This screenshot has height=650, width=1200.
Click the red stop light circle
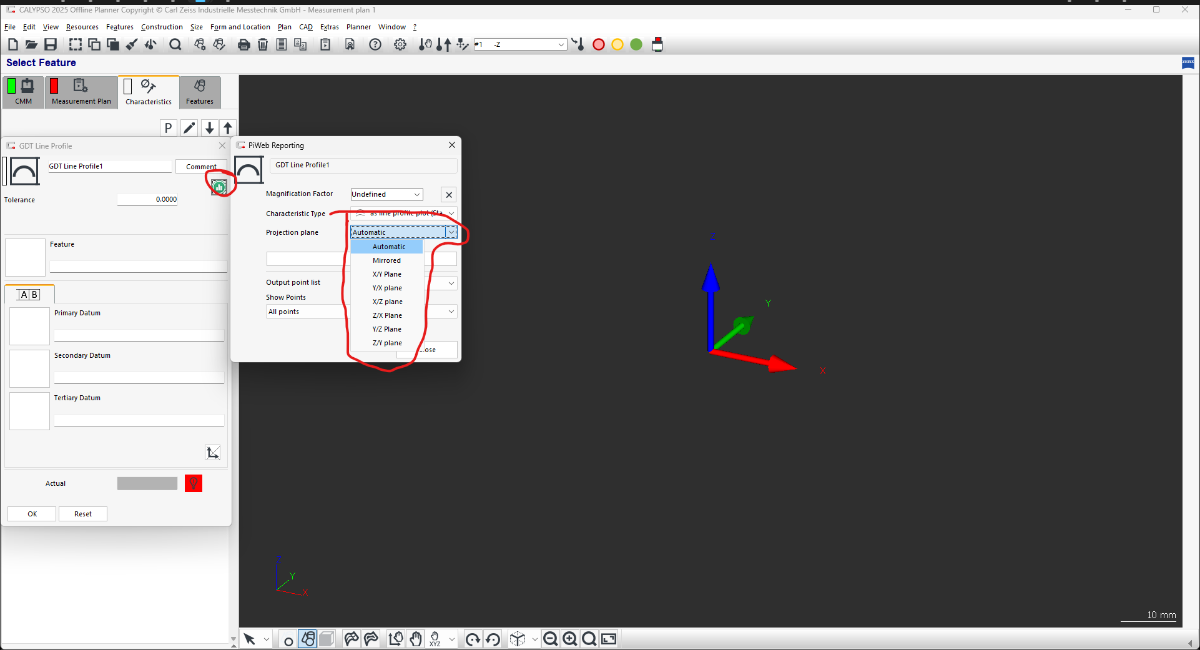(599, 45)
